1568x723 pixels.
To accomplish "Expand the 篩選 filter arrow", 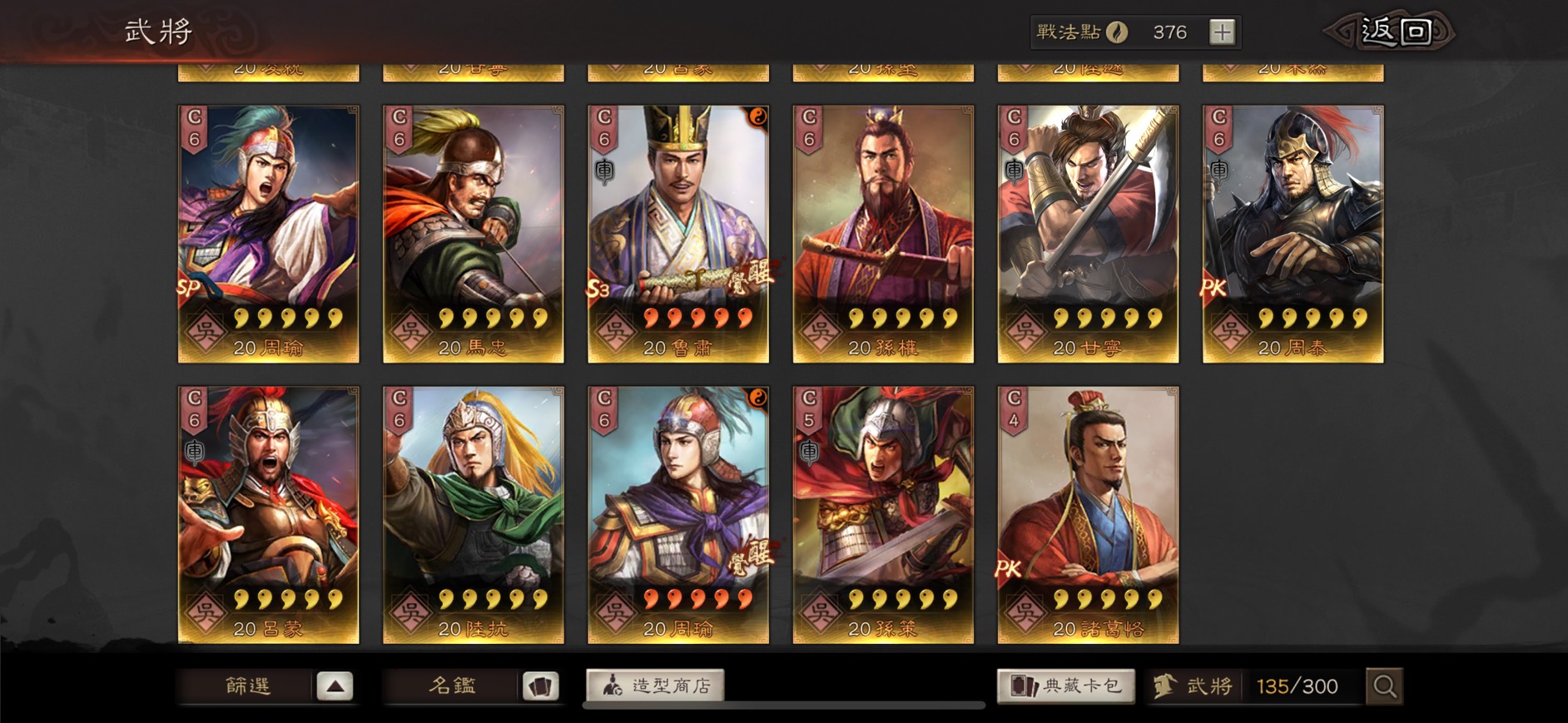I will pos(335,686).
